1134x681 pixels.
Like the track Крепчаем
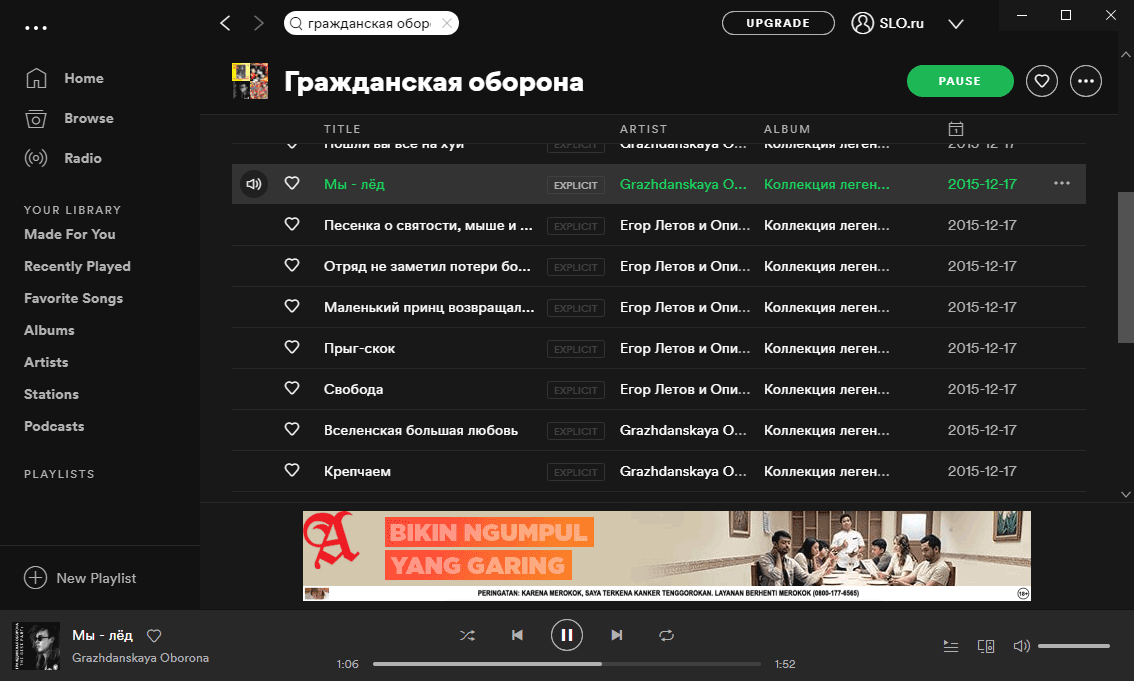292,471
